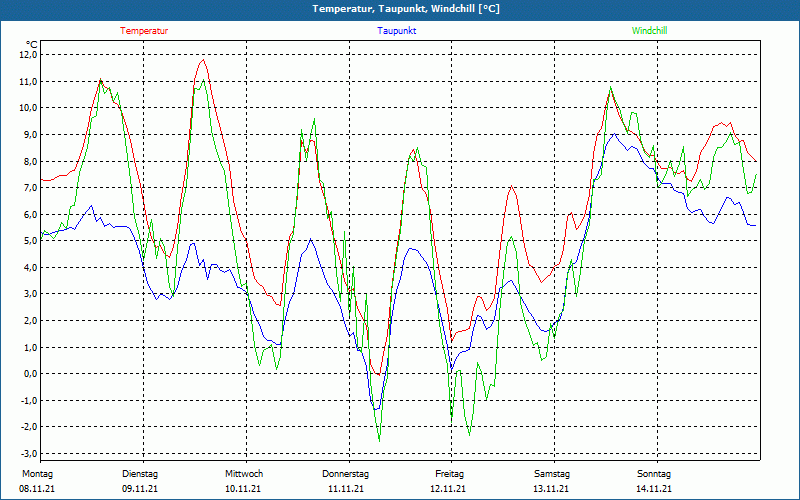800x500 pixels.
Task: Click the chart title 'Temperatur, Taupunkt, Windchill [°C]'
Action: point(406,9)
